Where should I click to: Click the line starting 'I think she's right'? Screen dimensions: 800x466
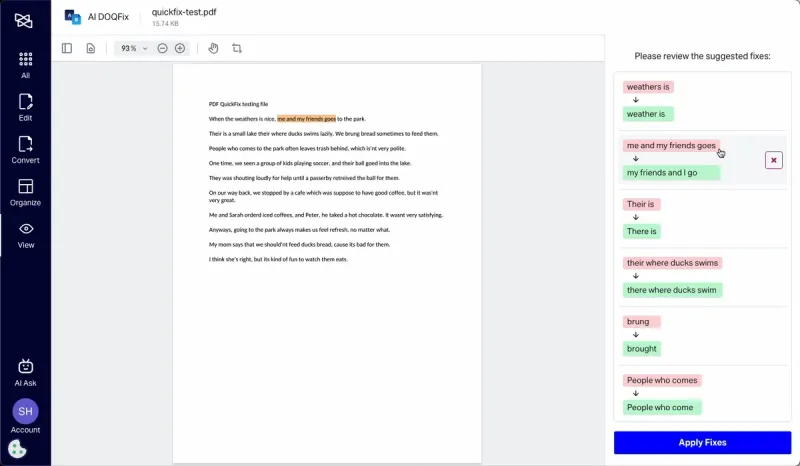pyautogui.click(x=278, y=259)
